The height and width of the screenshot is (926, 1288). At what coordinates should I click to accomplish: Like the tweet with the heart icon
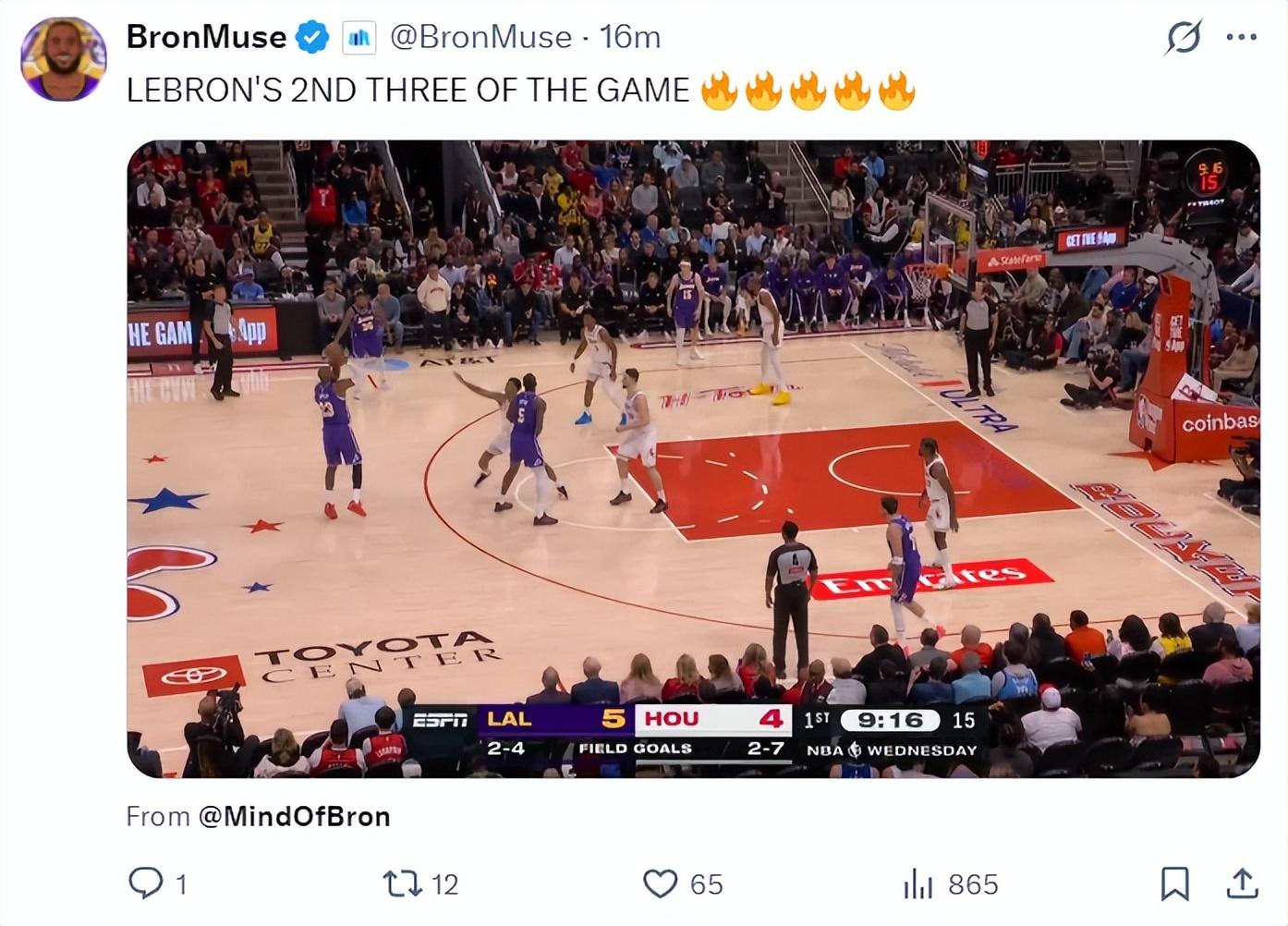[x=660, y=883]
